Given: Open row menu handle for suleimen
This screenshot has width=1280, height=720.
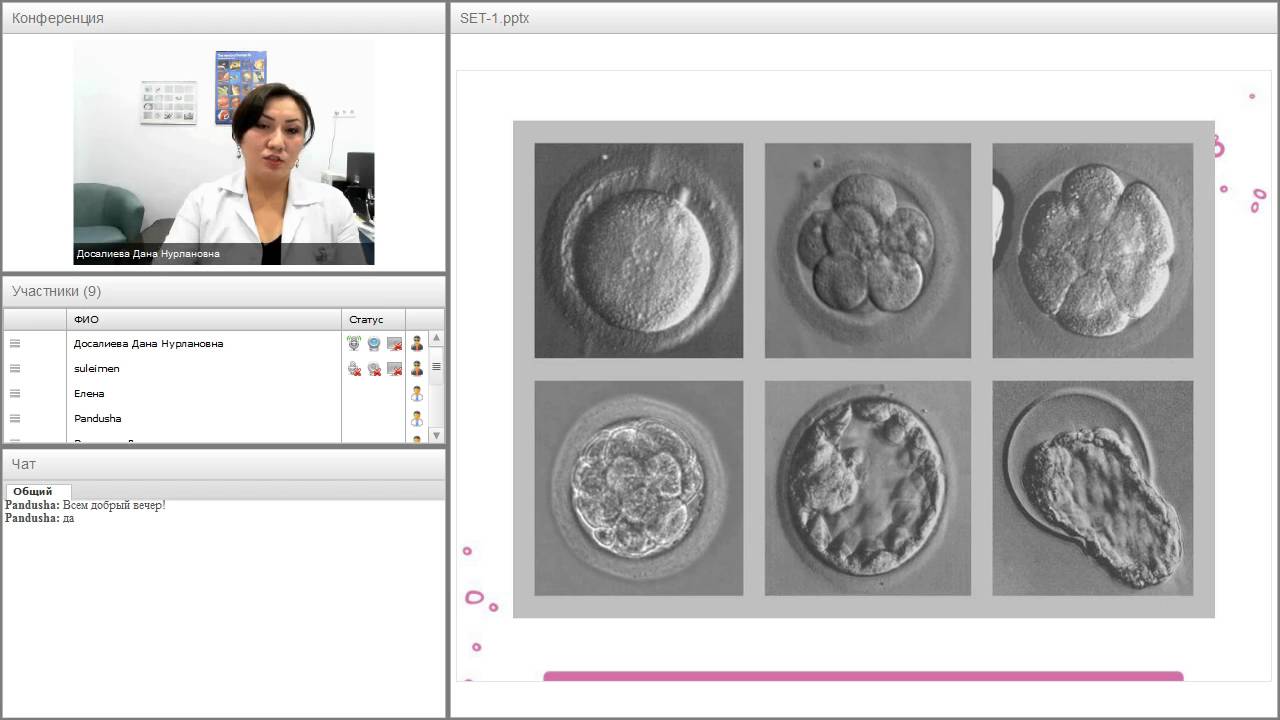Looking at the screenshot, I should 15,368.
